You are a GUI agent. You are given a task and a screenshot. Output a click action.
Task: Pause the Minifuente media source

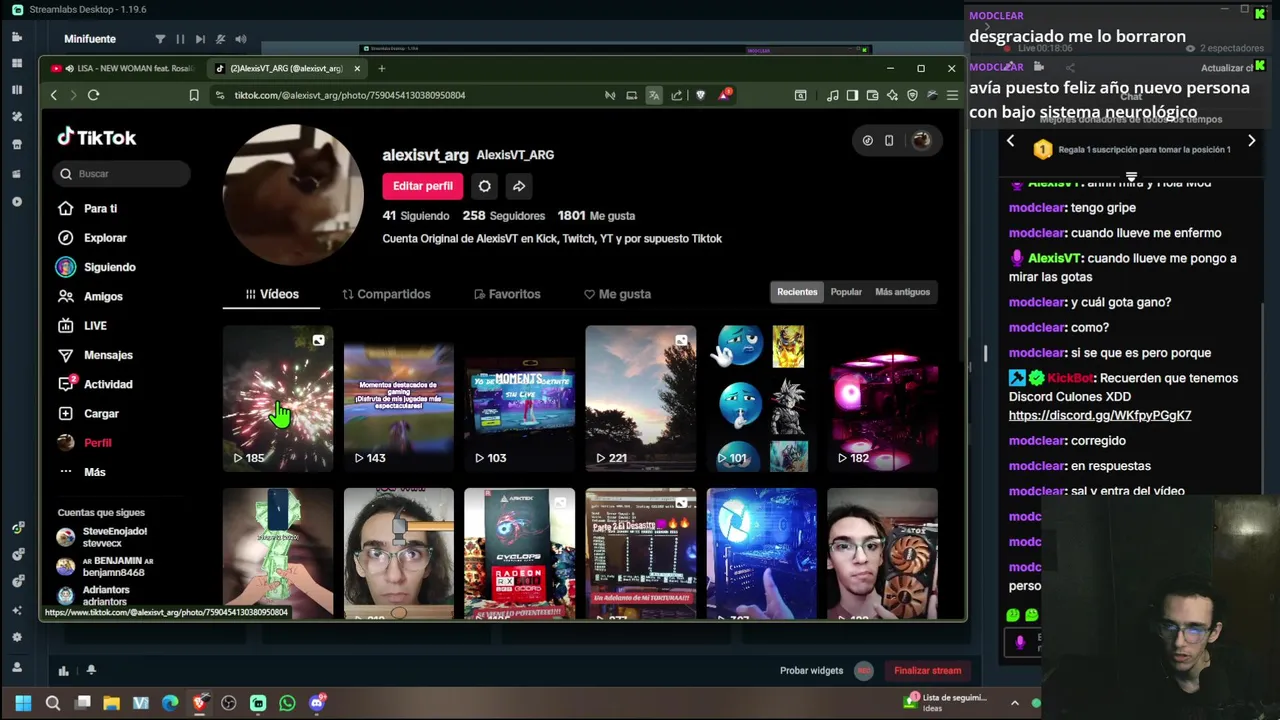click(180, 39)
